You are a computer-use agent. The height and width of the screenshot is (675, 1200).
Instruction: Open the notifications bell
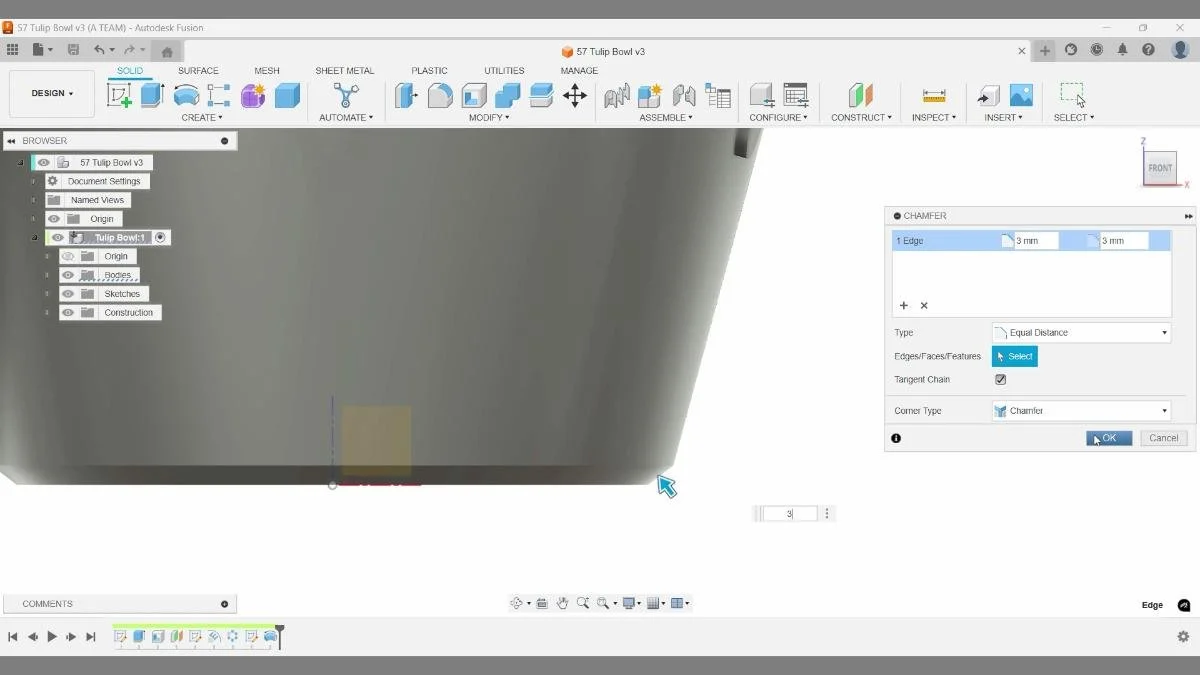(1123, 50)
